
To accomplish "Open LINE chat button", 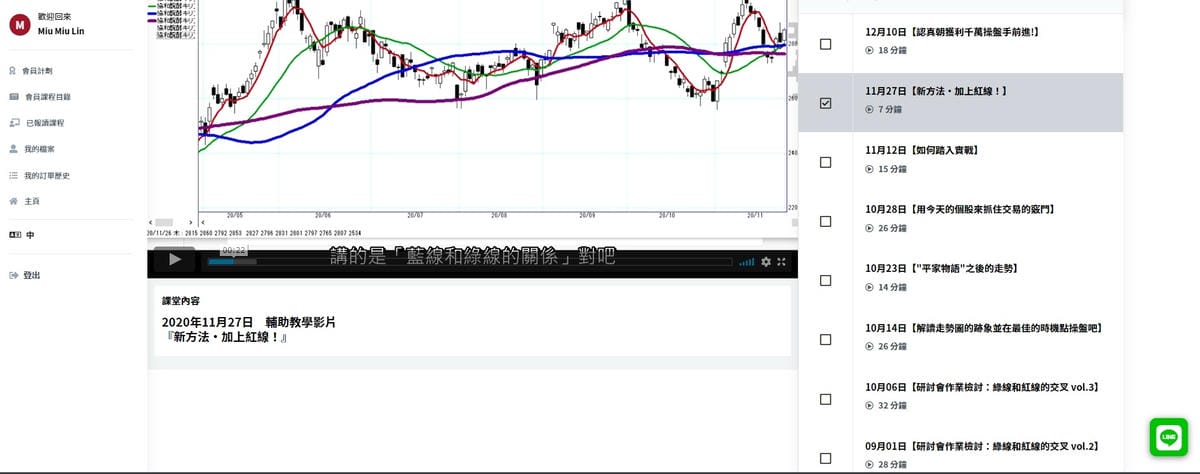I will tap(1168, 438).
